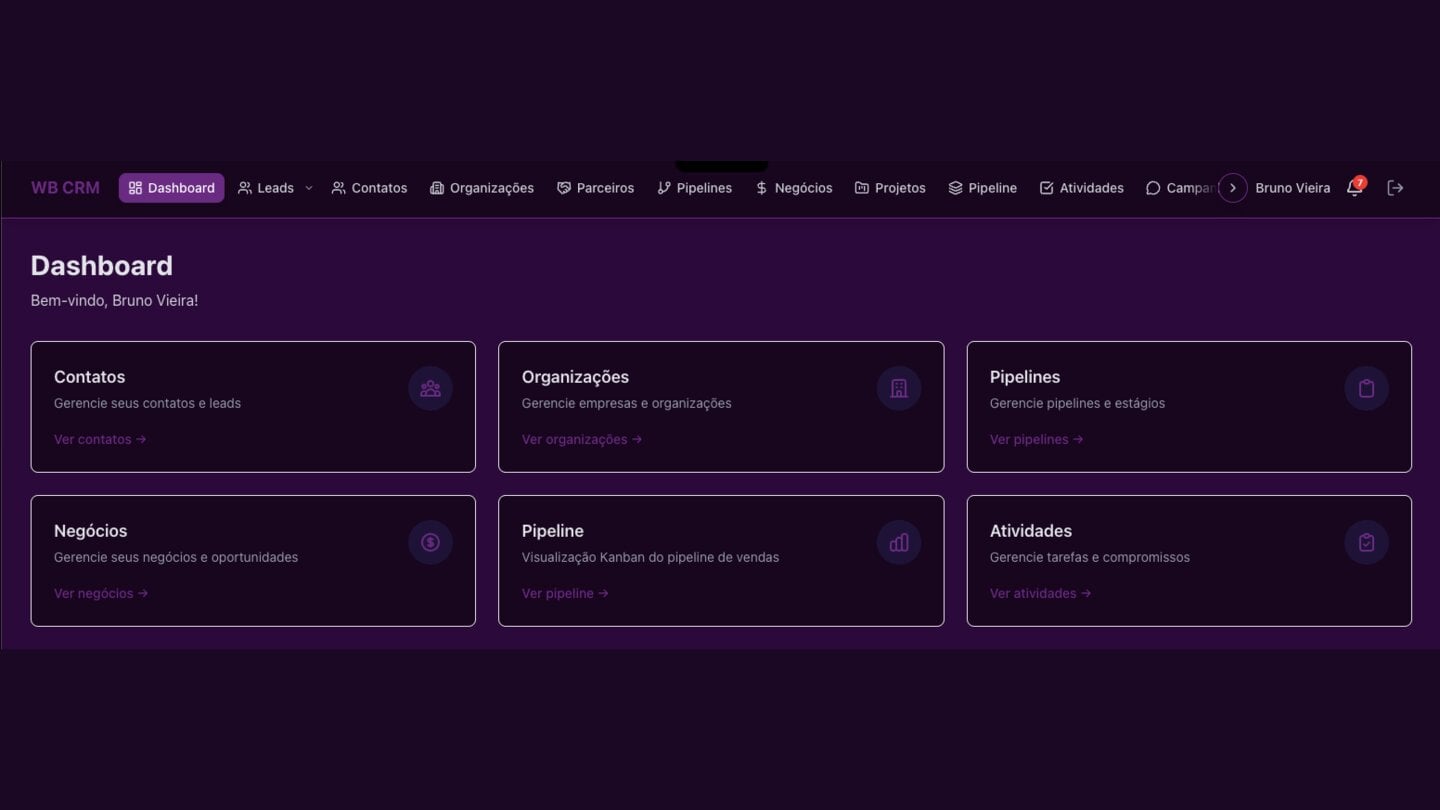The width and height of the screenshot is (1440, 810).
Task: Click the bar chart icon on Pipeline card
Action: click(x=899, y=543)
